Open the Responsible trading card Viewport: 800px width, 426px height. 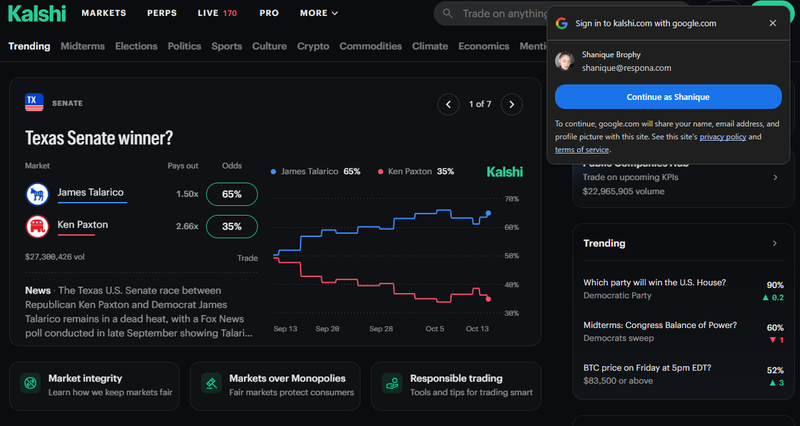(x=456, y=386)
